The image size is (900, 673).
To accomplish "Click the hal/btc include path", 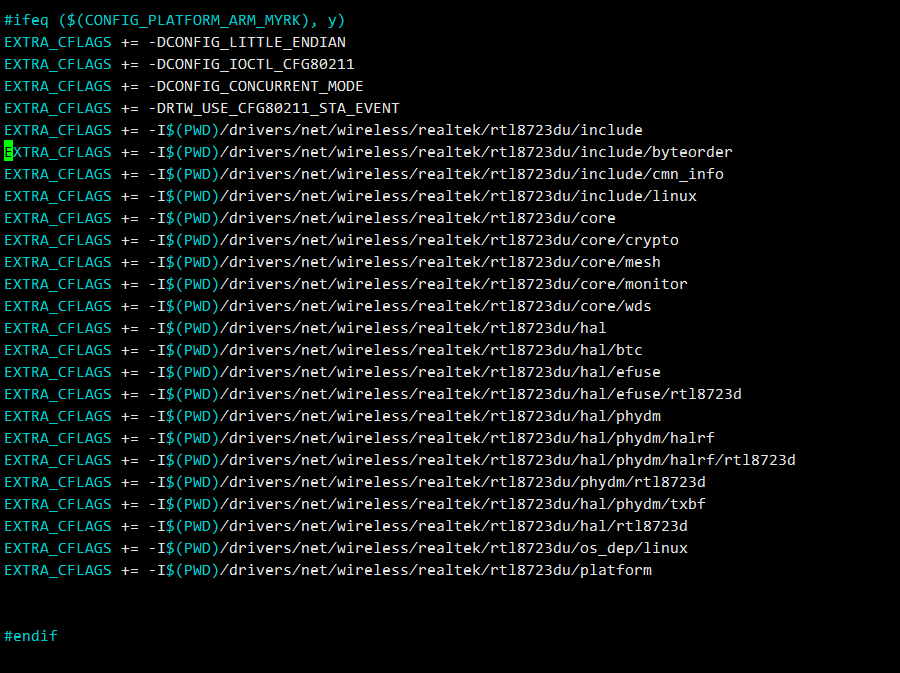I will [395, 351].
